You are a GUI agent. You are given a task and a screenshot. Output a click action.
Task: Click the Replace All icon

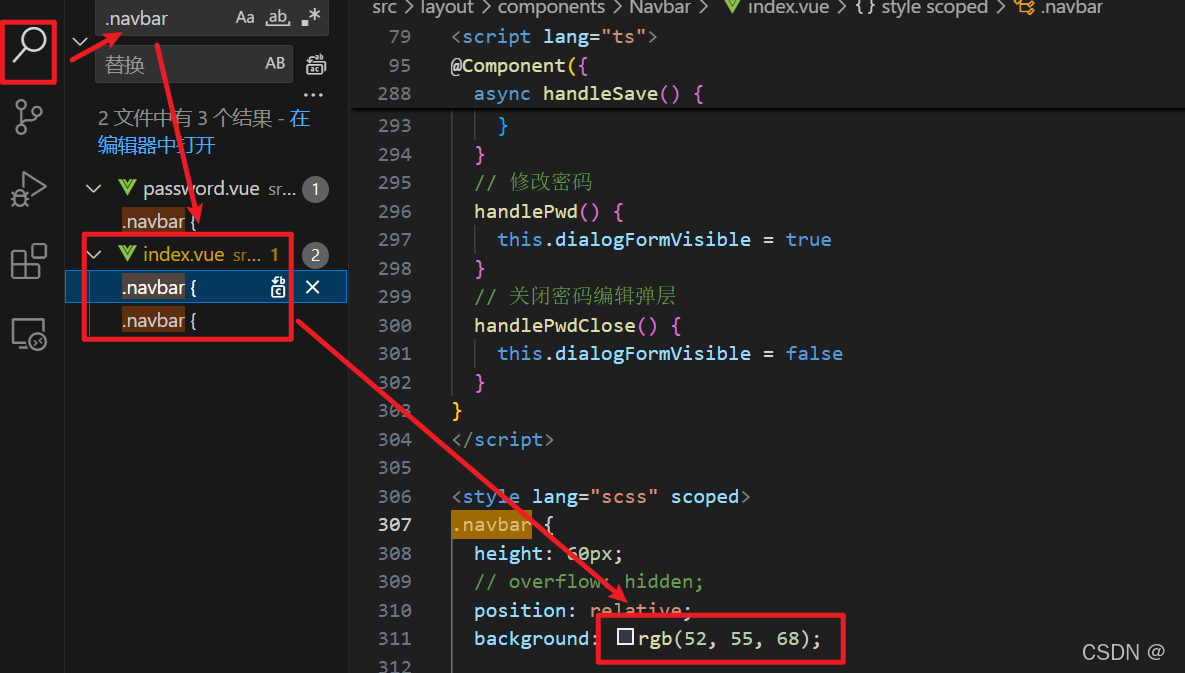[x=316, y=65]
